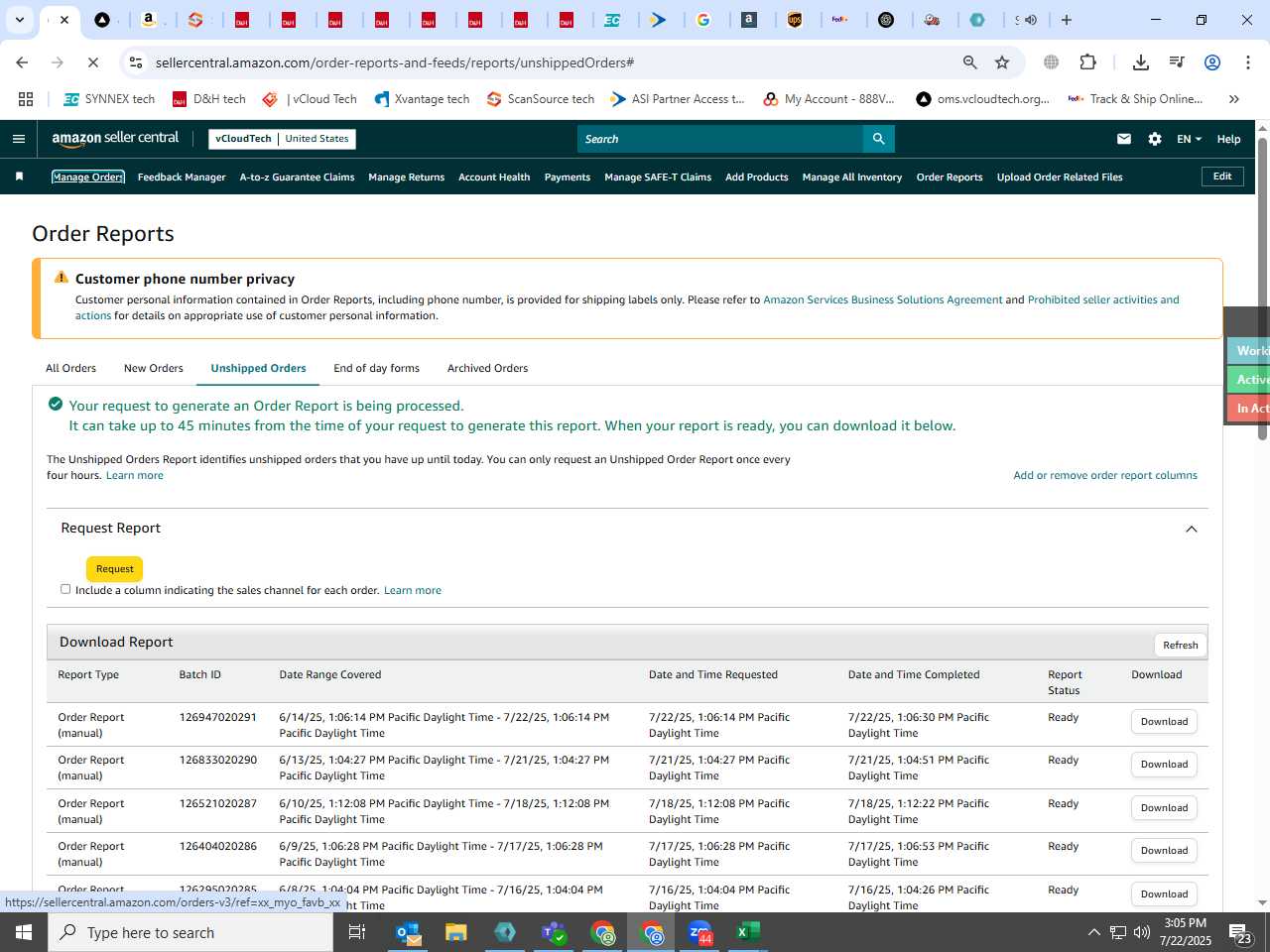Open Manage All Inventory menu item
This screenshot has height=952, width=1270.
pos(851,177)
